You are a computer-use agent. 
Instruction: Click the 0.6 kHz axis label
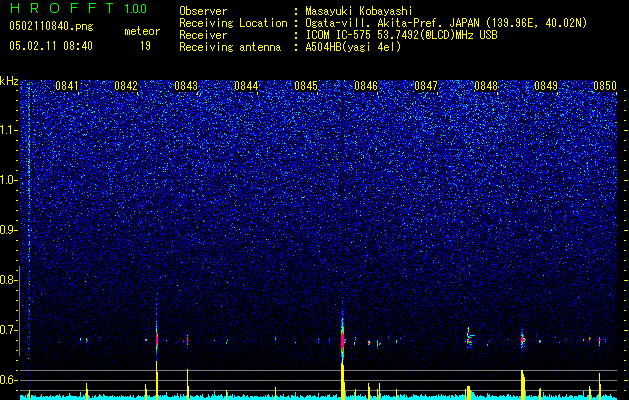pos(8,380)
